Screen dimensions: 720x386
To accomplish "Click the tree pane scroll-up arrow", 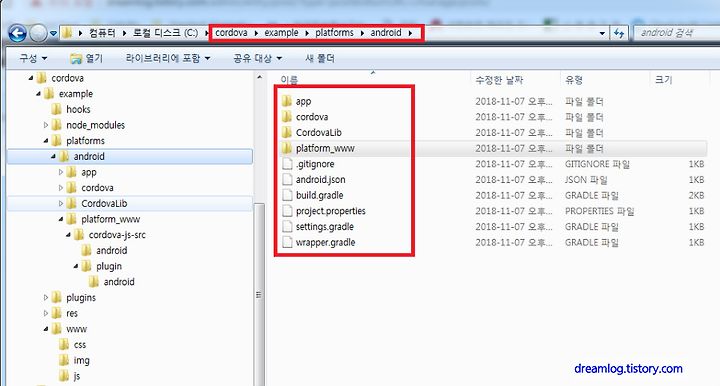I will pos(259,77).
